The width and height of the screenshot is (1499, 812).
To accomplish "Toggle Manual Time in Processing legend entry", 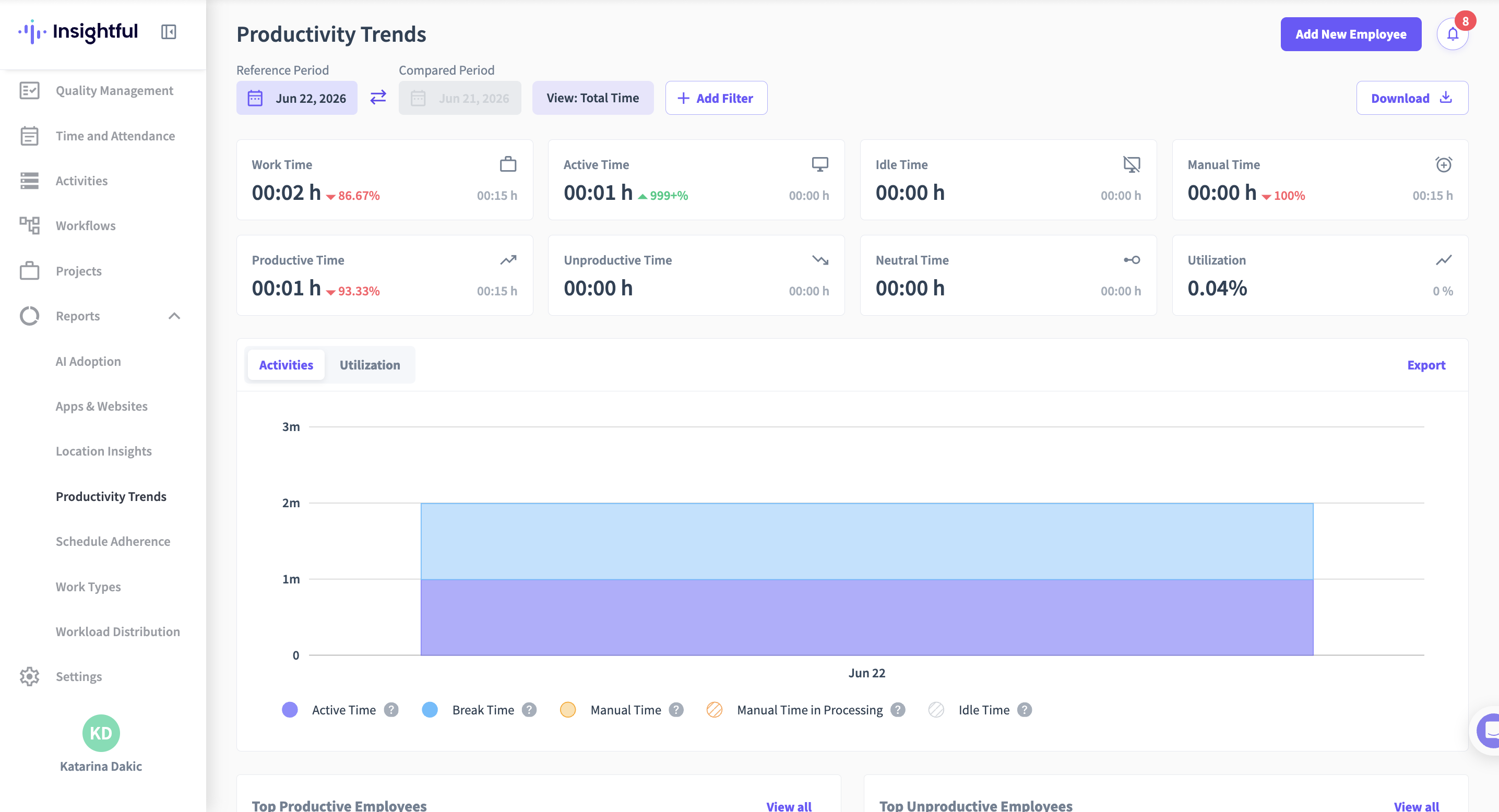I will (x=794, y=710).
